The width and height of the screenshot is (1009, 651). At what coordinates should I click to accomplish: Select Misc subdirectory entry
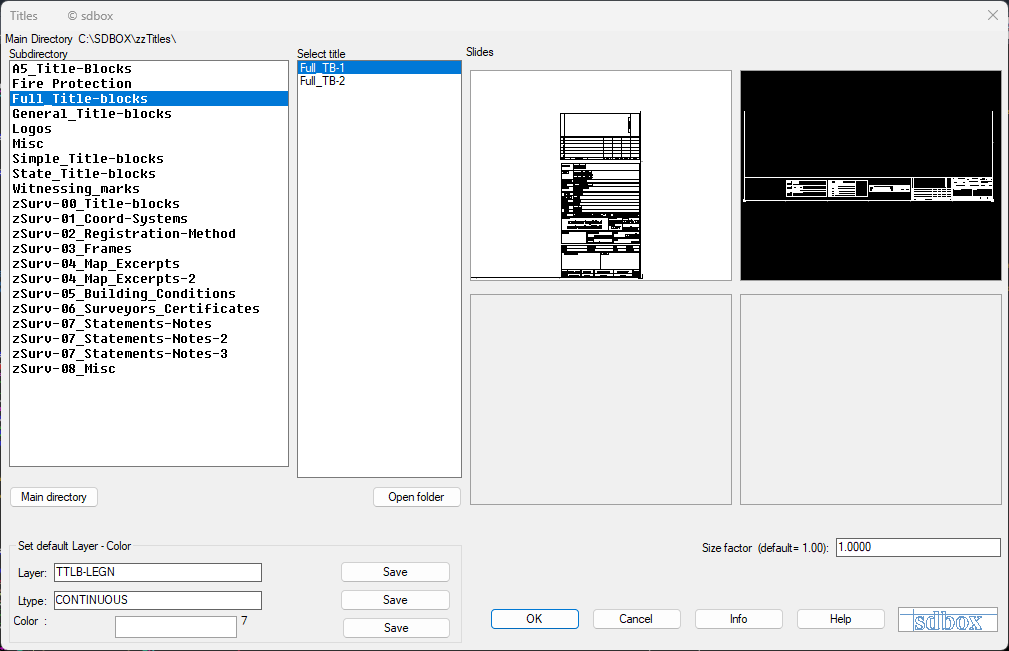pos(149,143)
